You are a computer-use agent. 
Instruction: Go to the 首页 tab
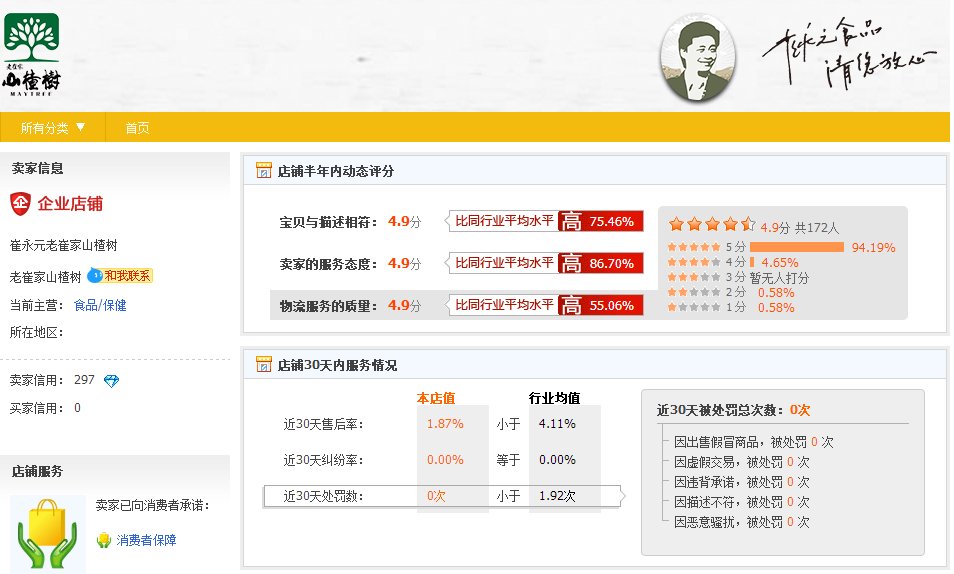point(137,127)
